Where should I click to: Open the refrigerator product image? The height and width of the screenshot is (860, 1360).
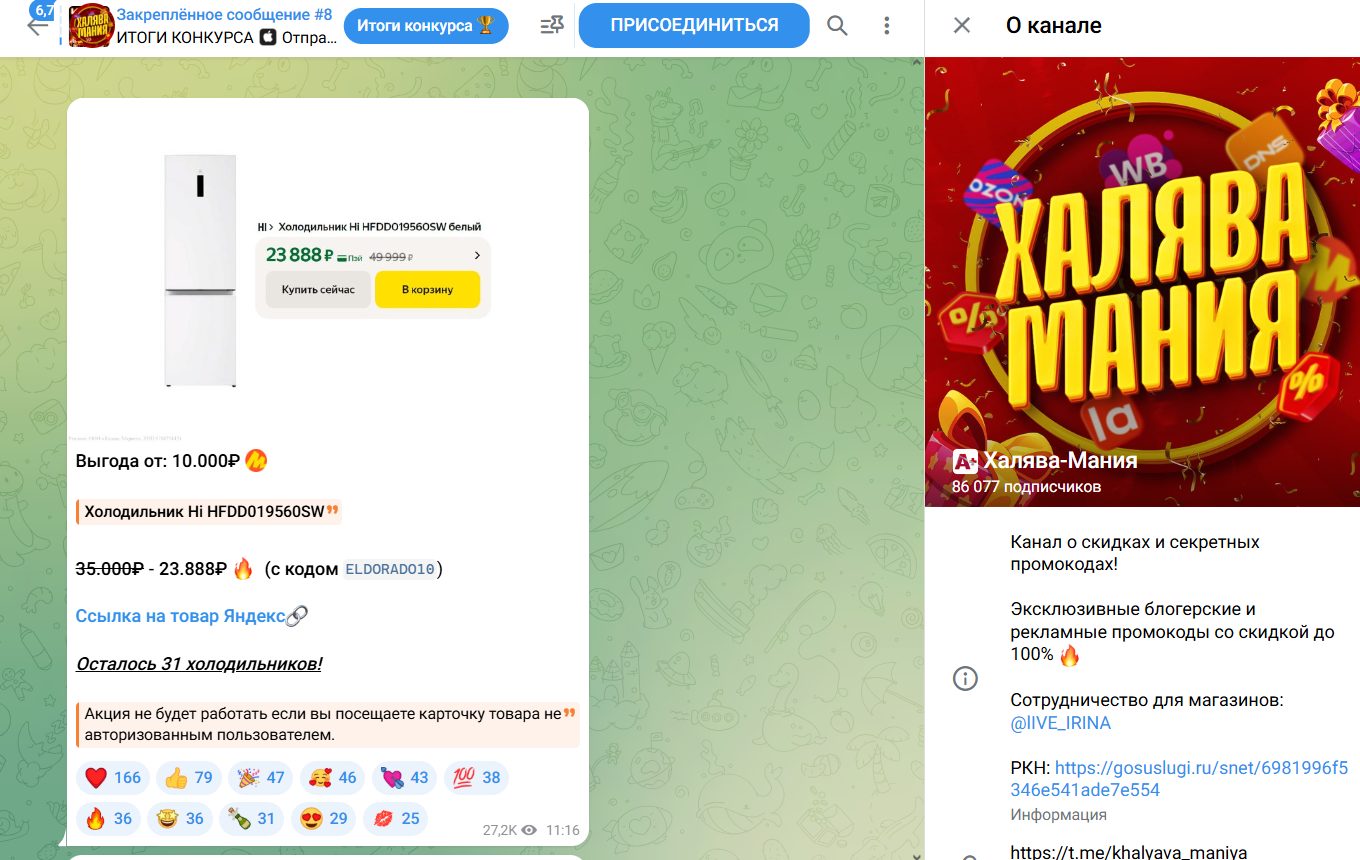click(328, 270)
